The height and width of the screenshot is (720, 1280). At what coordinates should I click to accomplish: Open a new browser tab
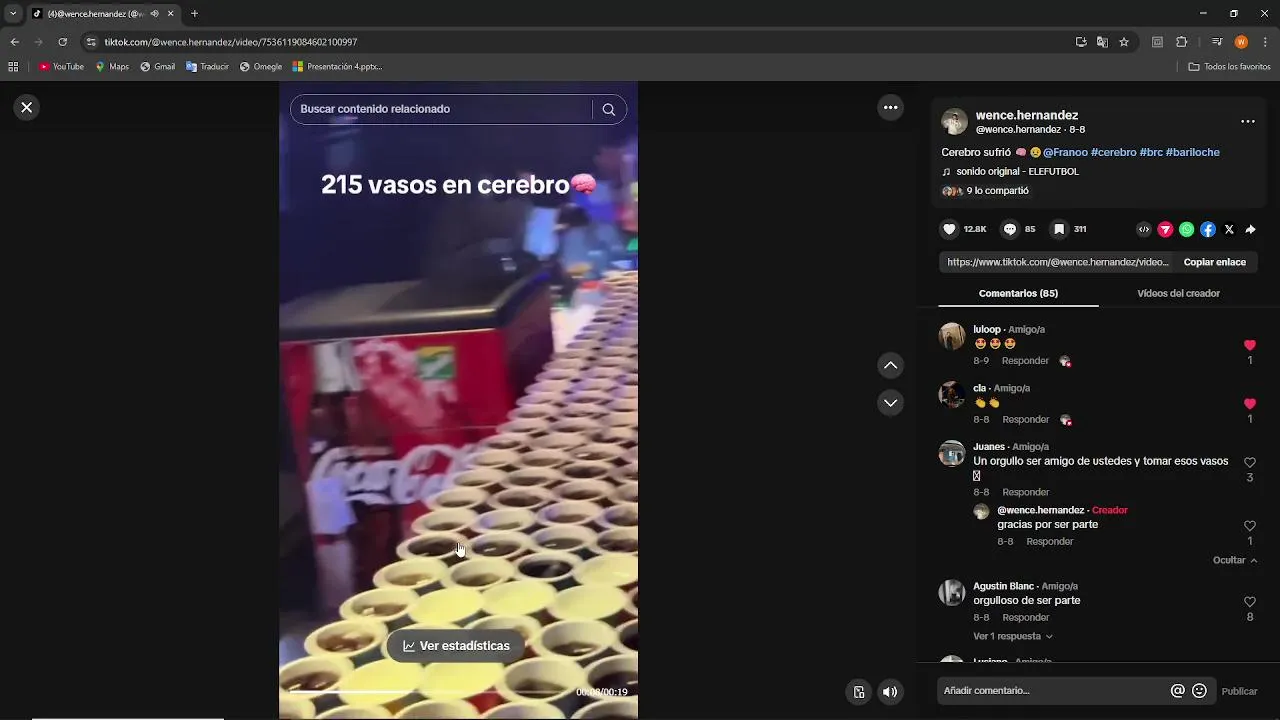[194, 14]
